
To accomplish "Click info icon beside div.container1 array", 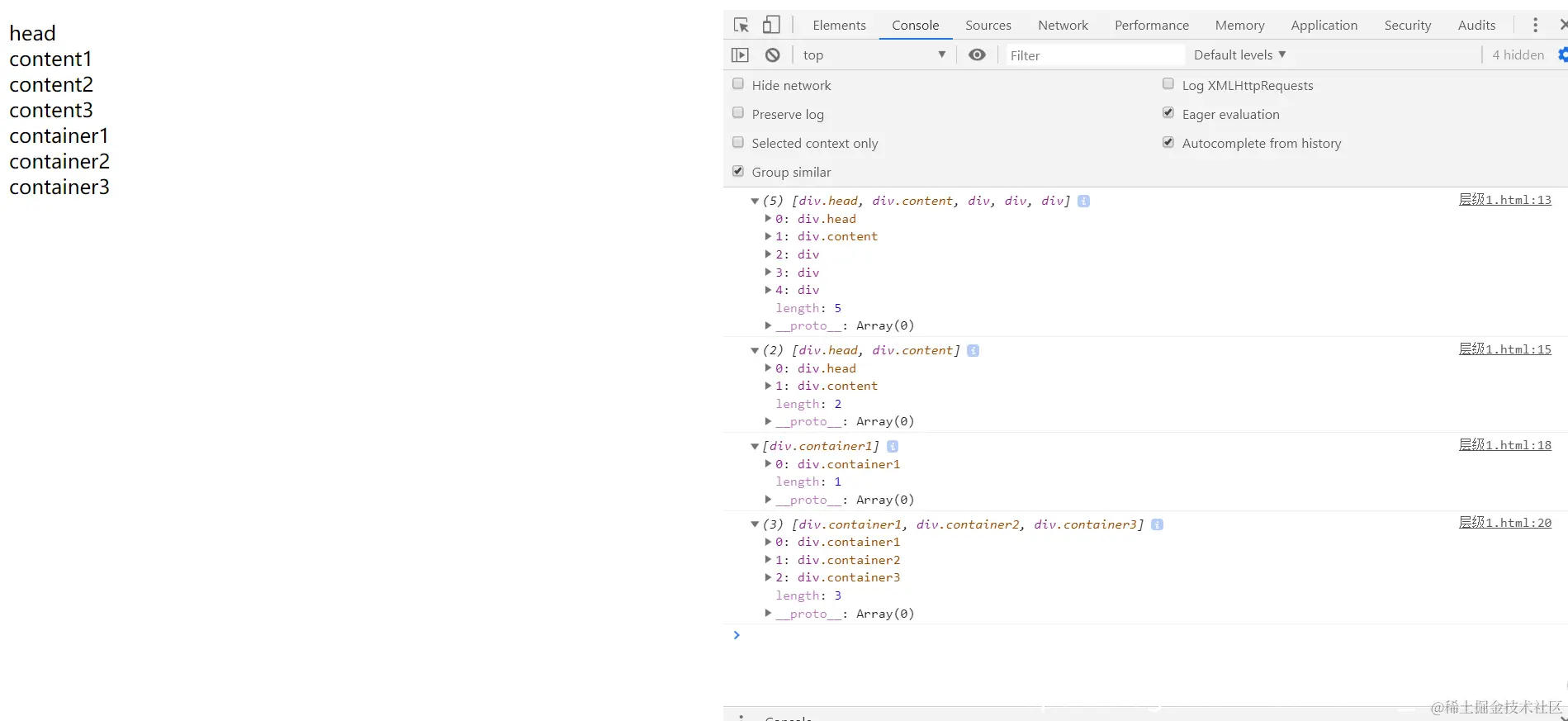I will [x=892, y=446].
